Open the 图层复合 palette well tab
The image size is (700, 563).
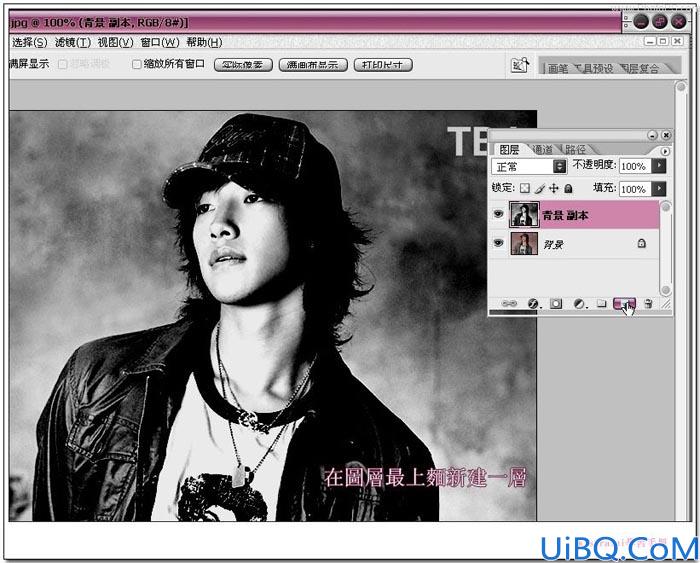tap(641, 68)
